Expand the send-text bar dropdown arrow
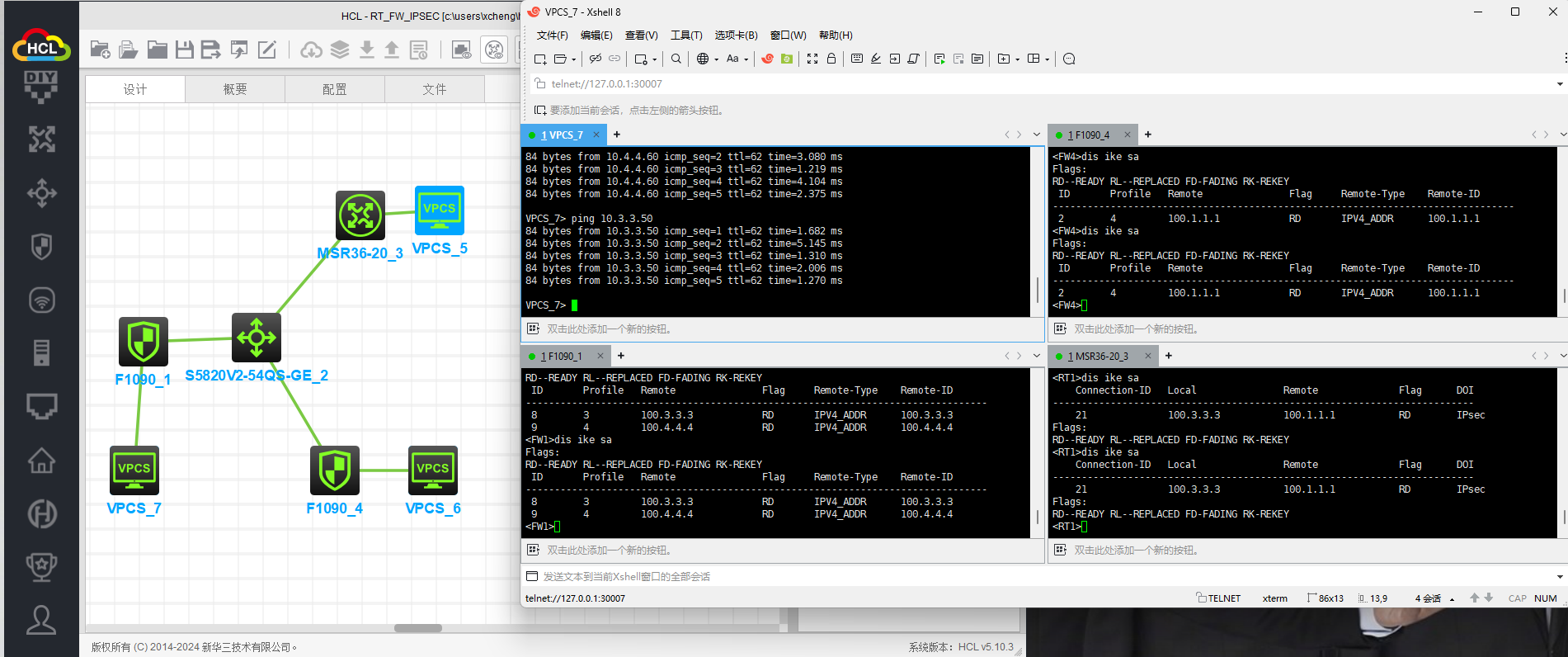1568x657 pixels. [x=1559, y=577]
